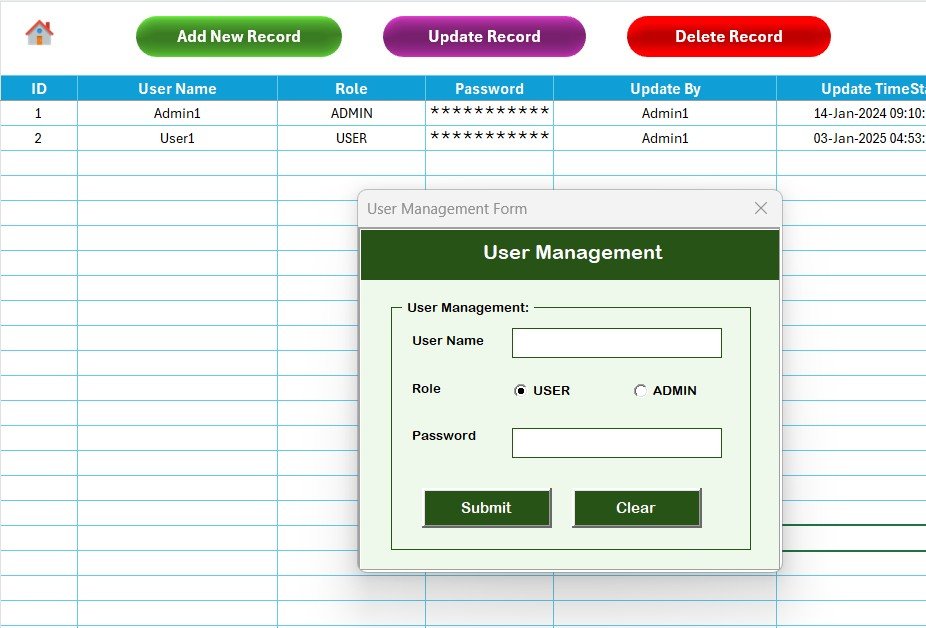
Task: Click the User Name input box
Action: (x=616, y=342)
